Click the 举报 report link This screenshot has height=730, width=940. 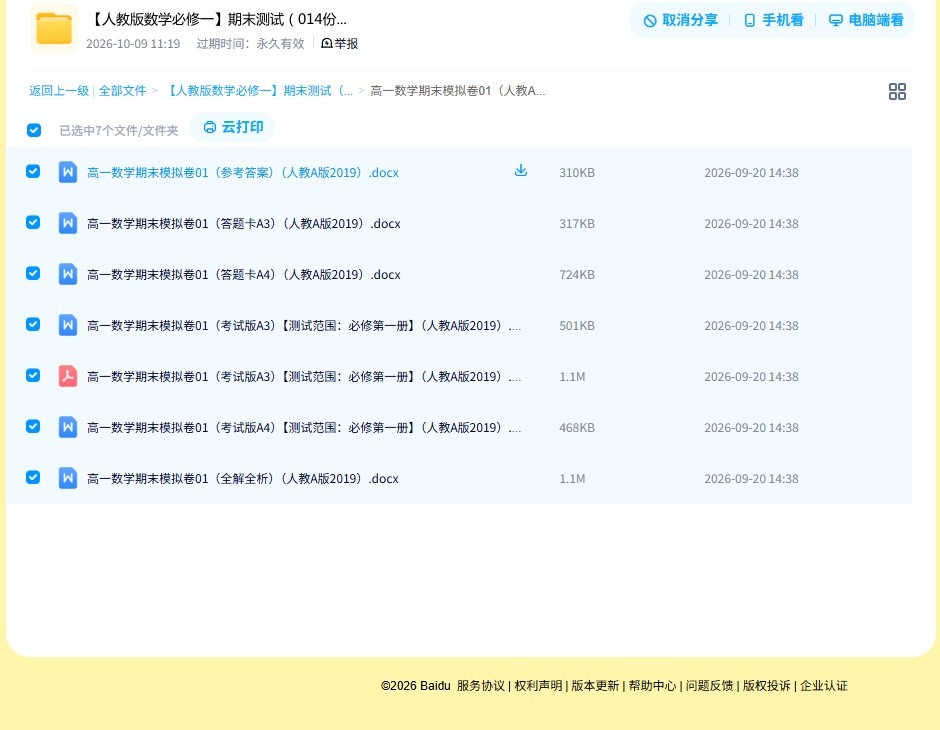[340, 43]
